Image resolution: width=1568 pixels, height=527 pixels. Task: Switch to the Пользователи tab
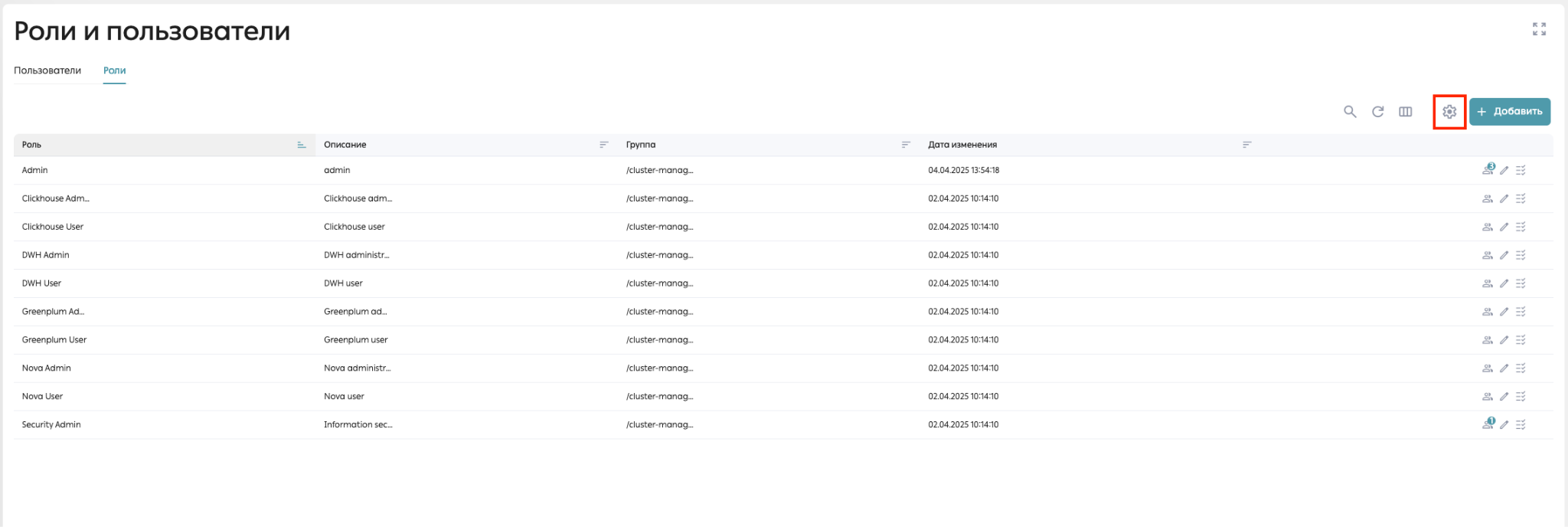point(47,70)
